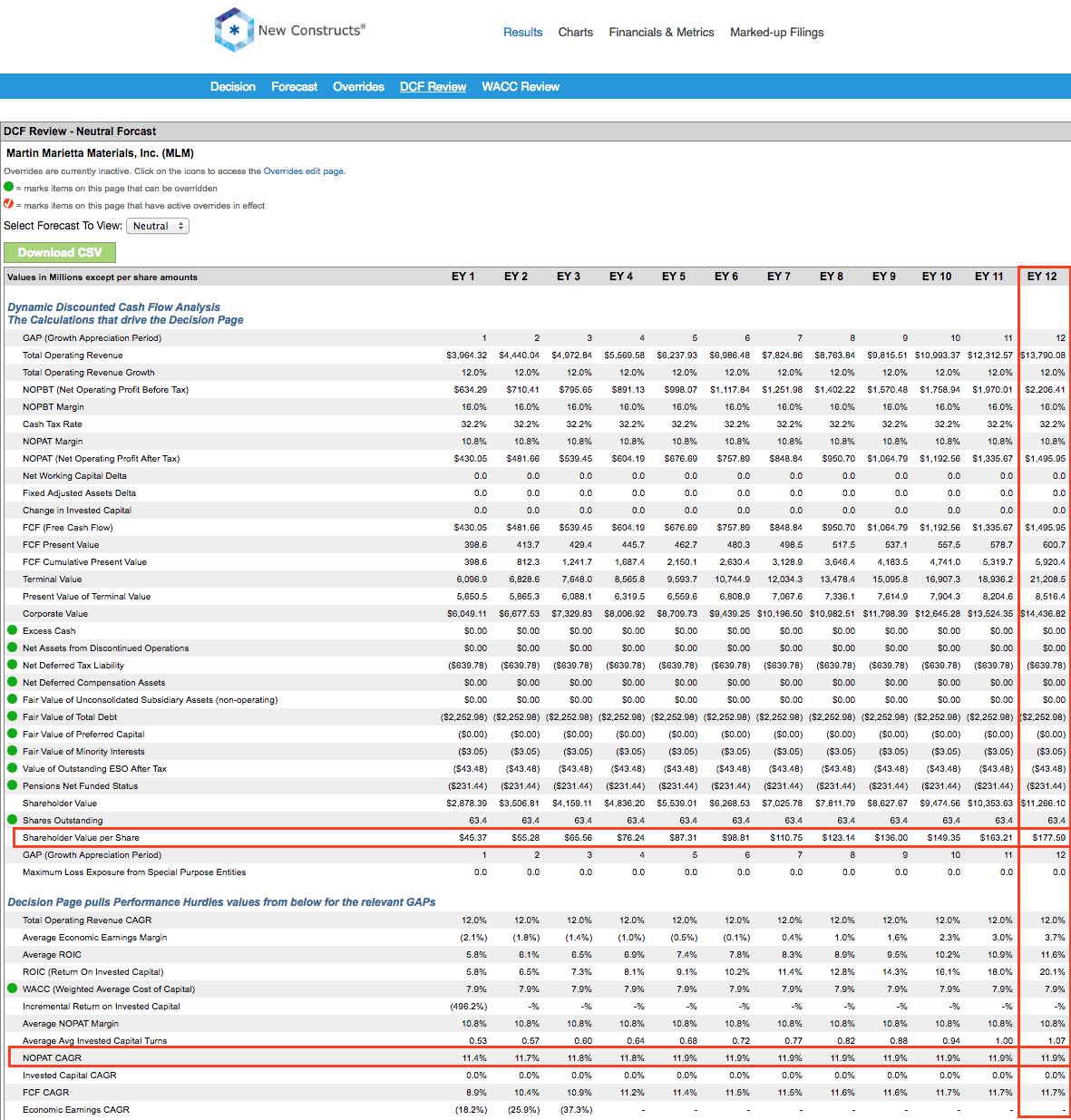1071x1120 pixels.
Task: Open the Select Forecast To View dropdown
Action: pos(158,226)
